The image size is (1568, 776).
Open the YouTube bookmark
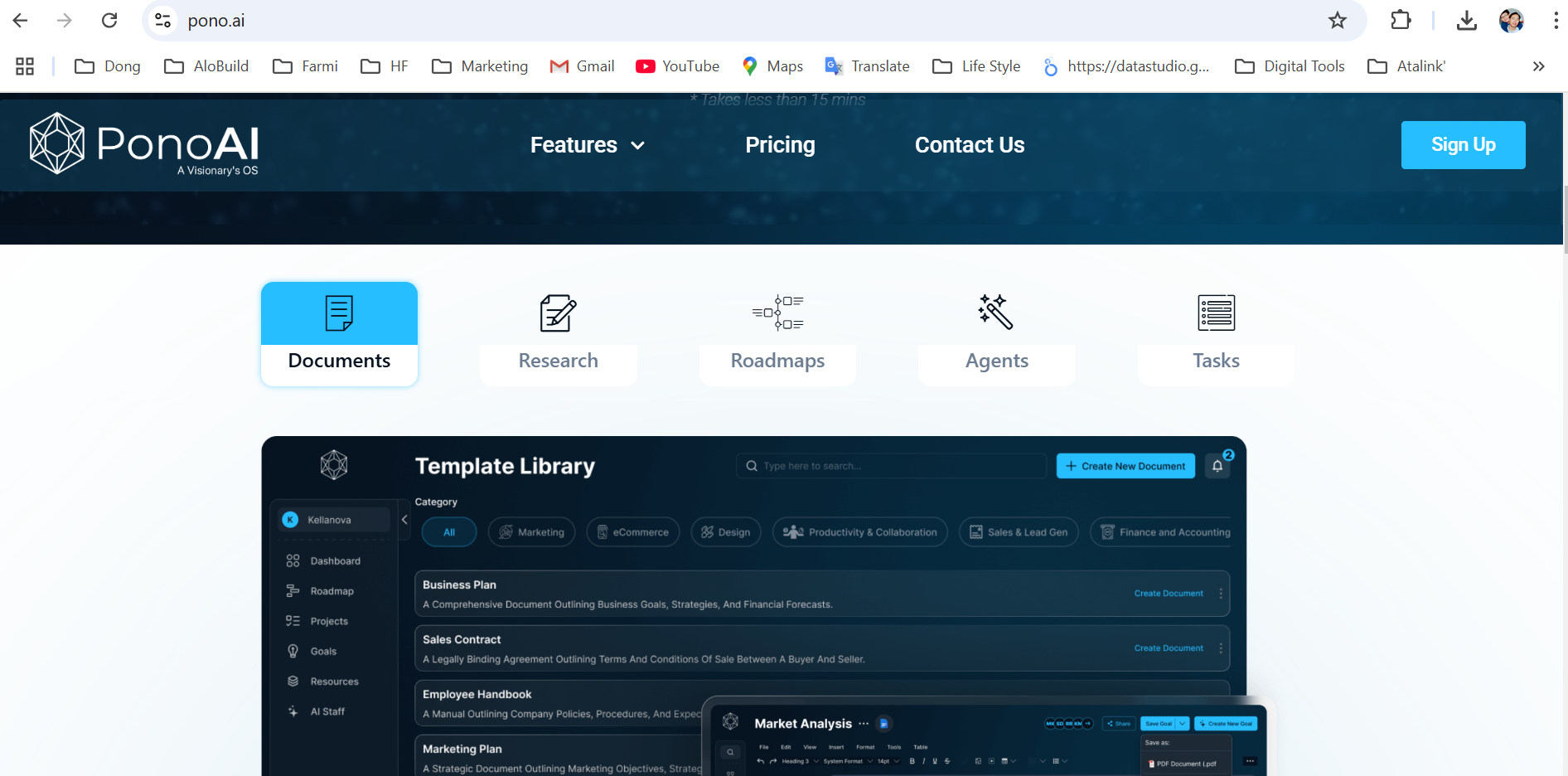pos(678,66)
